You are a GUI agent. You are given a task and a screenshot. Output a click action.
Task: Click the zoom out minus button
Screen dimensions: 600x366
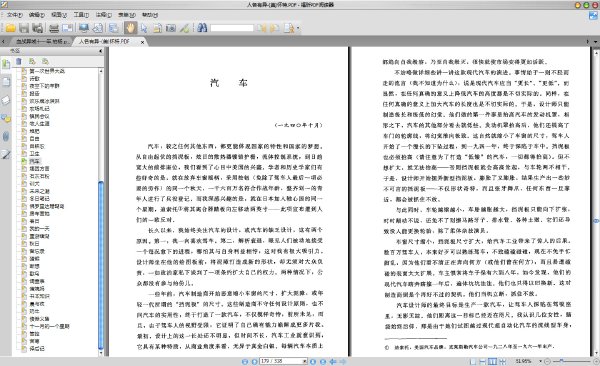click(548, 361)
